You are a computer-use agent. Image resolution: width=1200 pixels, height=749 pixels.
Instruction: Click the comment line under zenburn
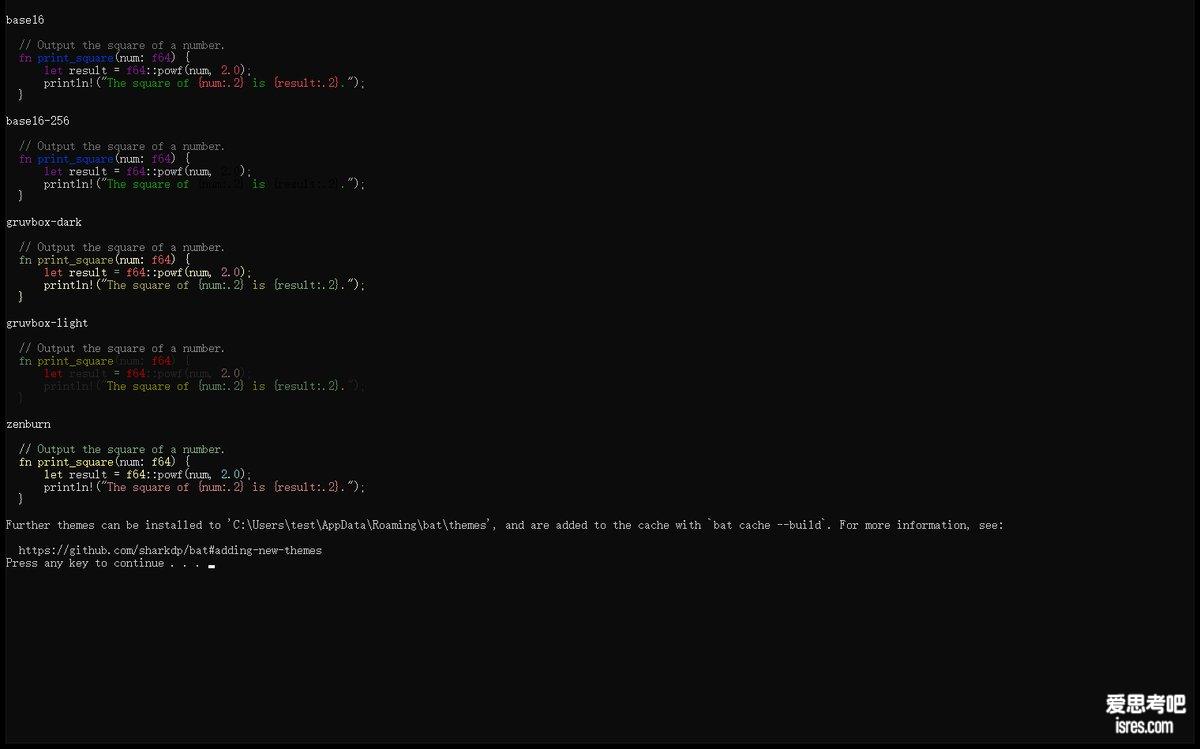(x=122, y=449)
